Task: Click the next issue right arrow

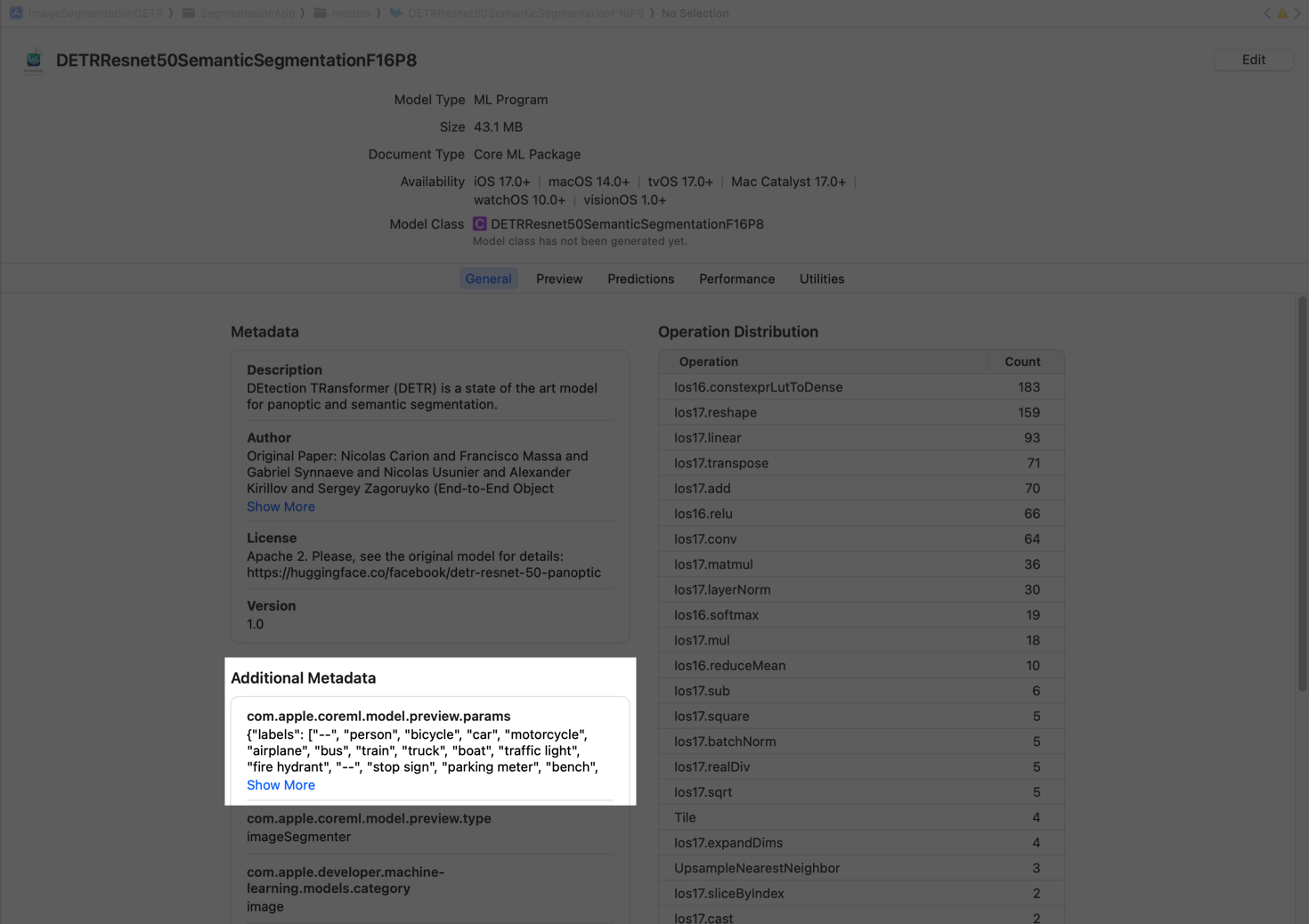Action: (1297, 13)
